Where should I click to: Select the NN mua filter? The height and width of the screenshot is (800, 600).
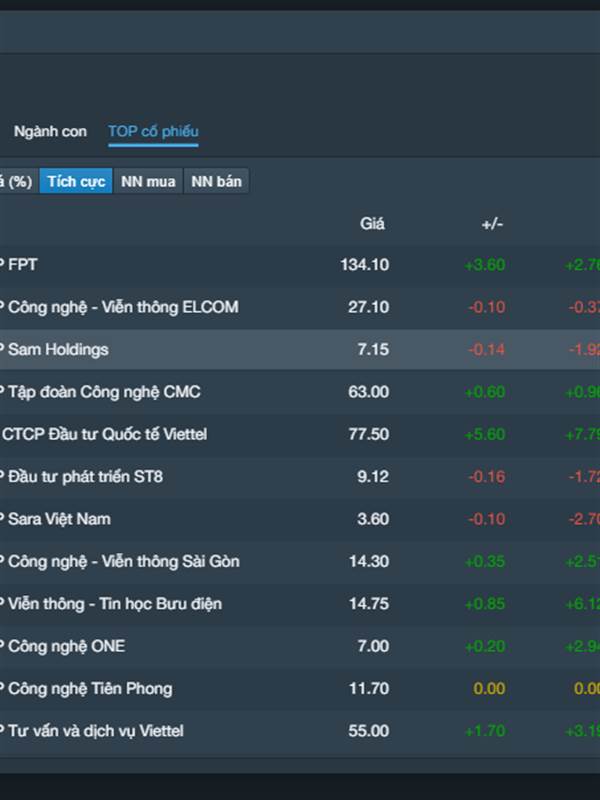(148, 181)
